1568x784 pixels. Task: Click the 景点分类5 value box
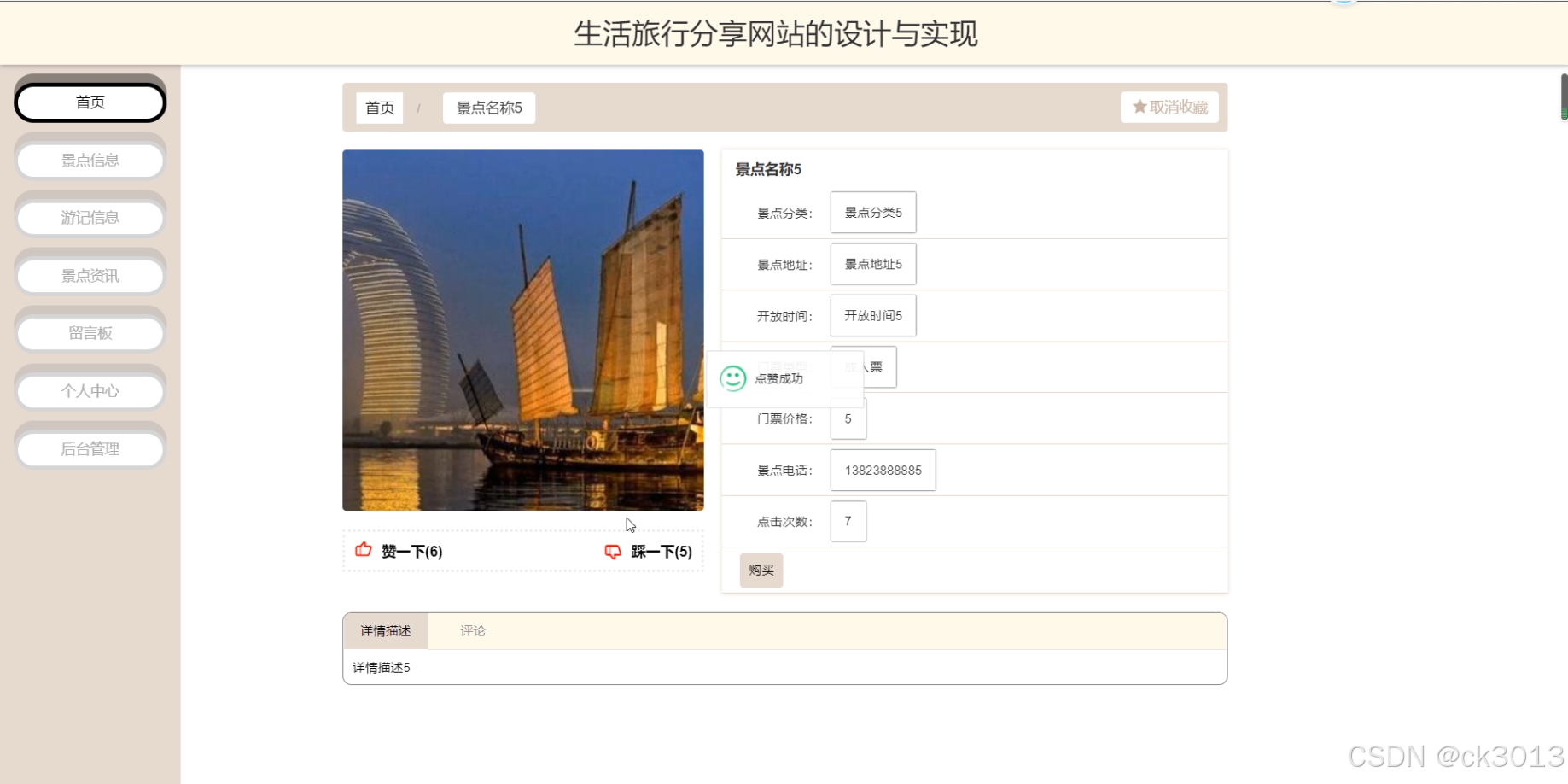click(x=873, y=213)
